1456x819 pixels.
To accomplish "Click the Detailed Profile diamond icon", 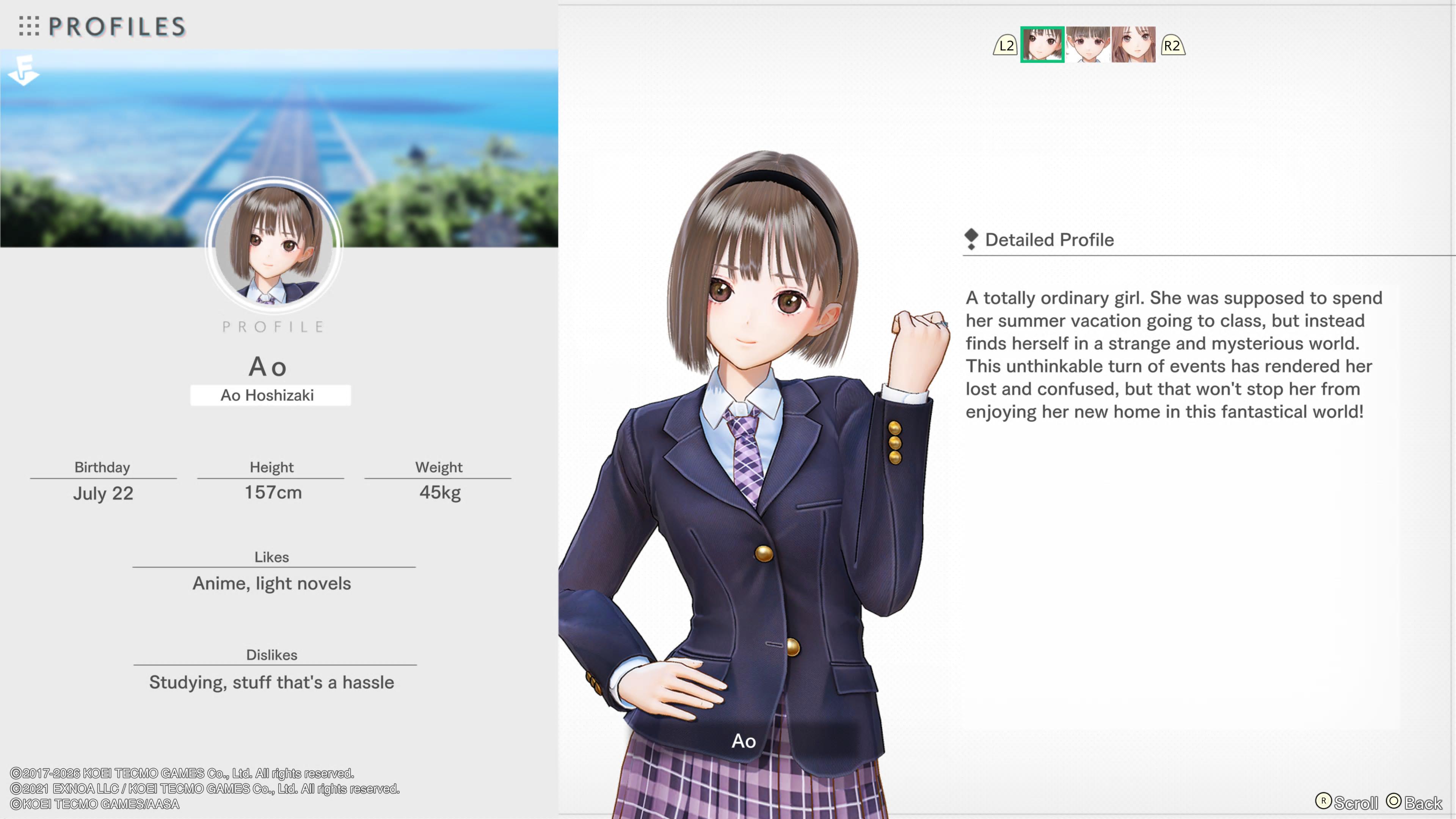I will pos(971,238).
